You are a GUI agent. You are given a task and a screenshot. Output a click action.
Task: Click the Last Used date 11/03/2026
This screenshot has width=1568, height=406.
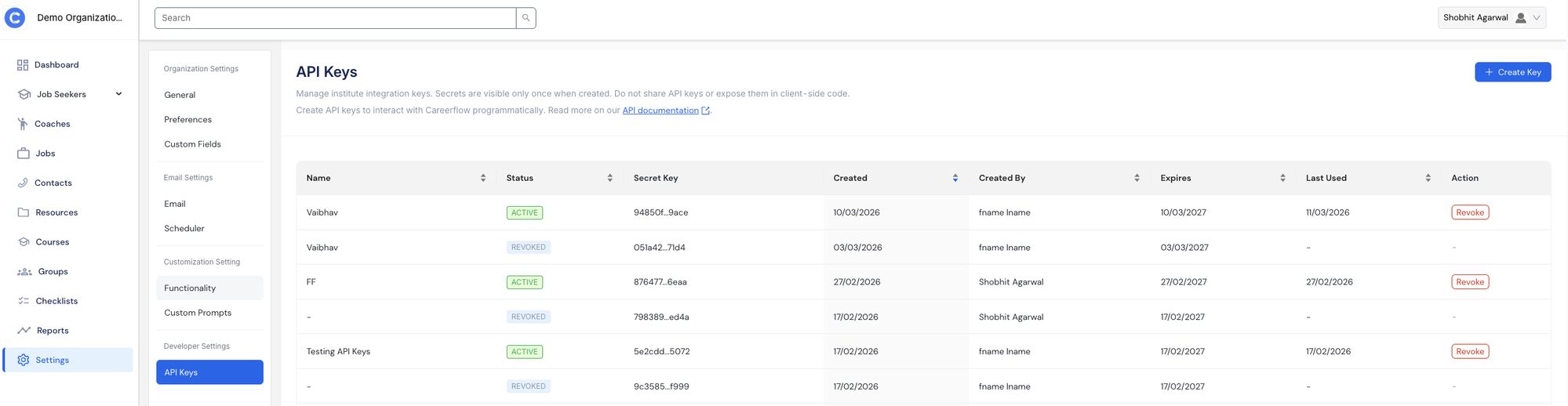[1327, 212]
